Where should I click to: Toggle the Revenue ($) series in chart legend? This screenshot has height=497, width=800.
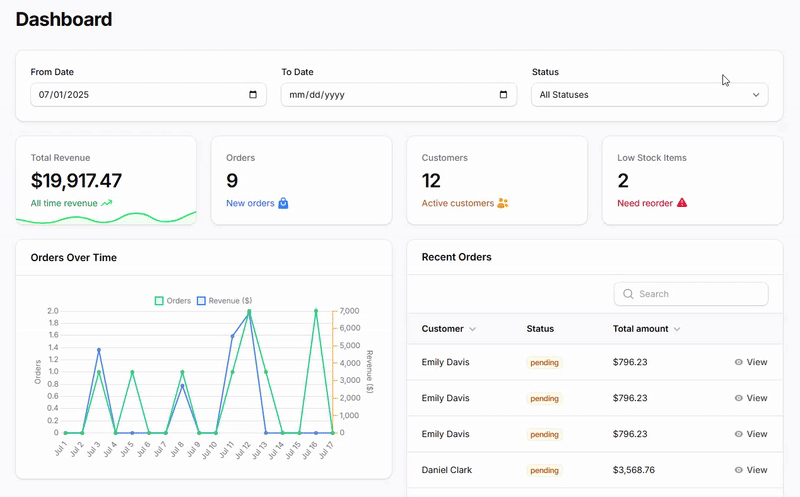(x=230, y=300)
